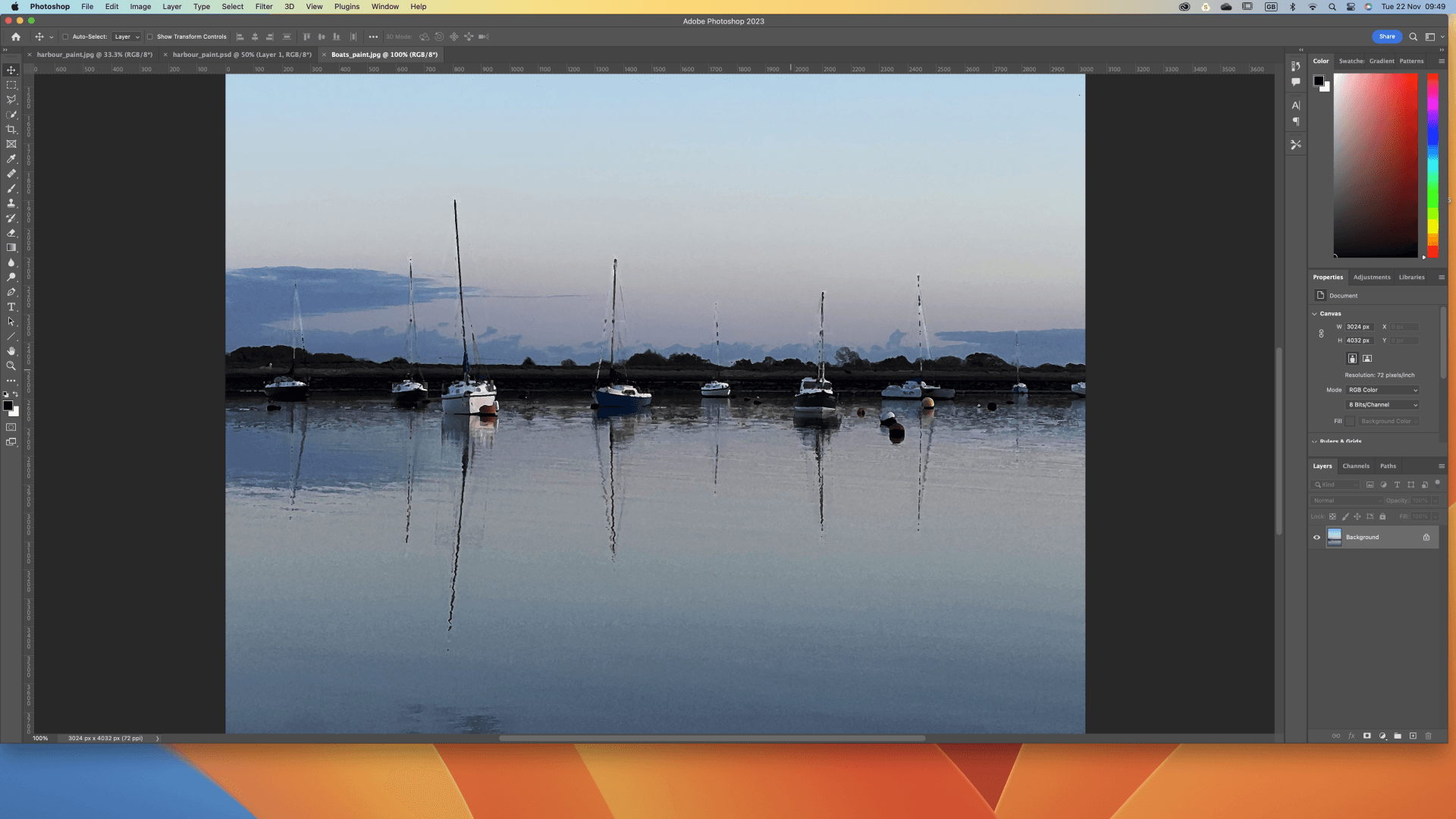Add a layer mask icon
This screenshot has width=1456, height=819.
[1367, 736]
